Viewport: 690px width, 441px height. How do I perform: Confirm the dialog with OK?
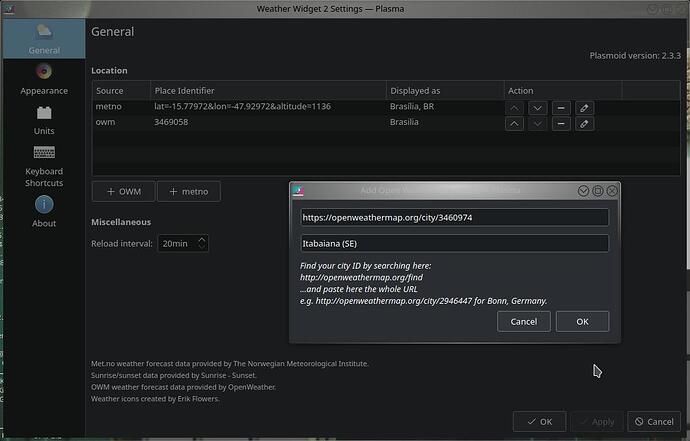coord(582,322)
